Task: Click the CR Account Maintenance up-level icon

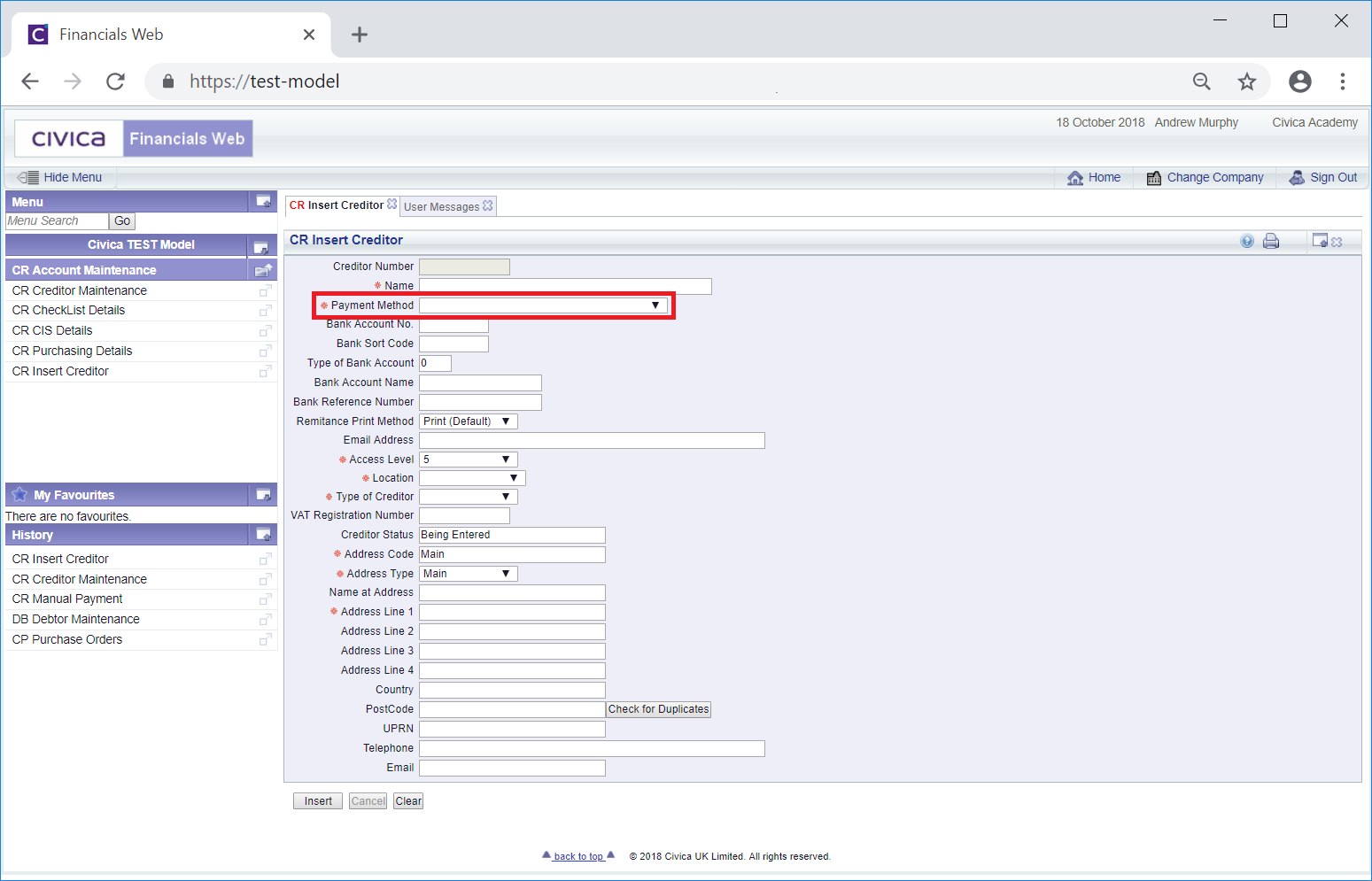Action: (x=263, y=270)
